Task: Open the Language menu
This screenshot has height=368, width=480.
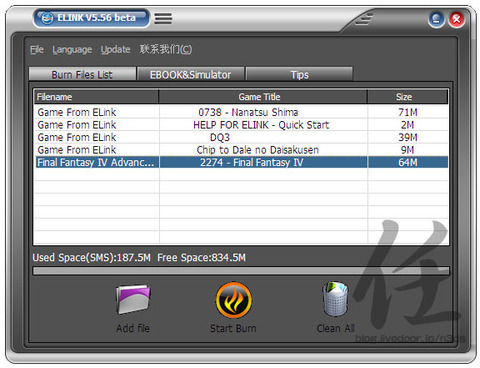Action: pos(72,50)
